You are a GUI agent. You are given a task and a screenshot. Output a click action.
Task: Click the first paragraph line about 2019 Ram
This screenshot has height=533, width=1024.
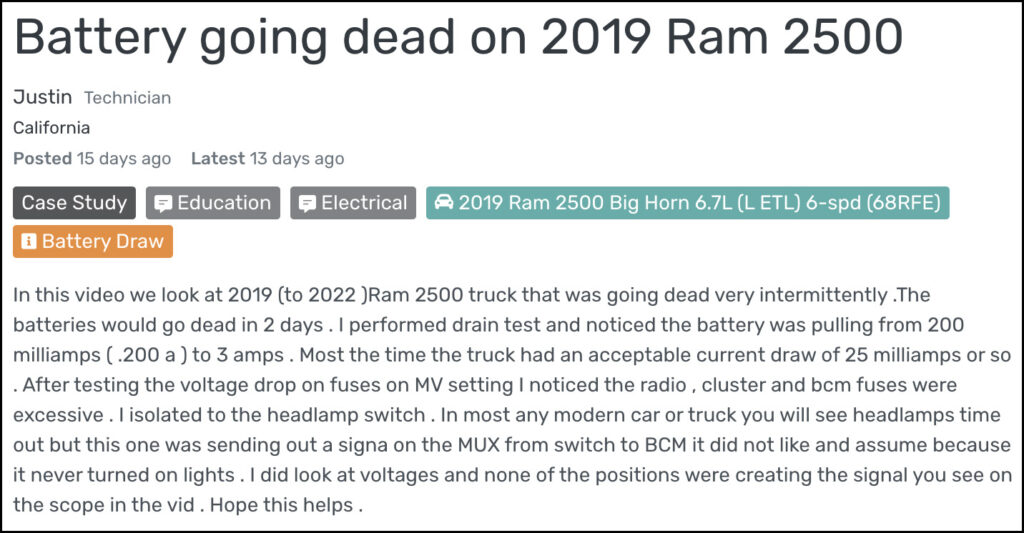pyautogui.click(x=472, y=295)
